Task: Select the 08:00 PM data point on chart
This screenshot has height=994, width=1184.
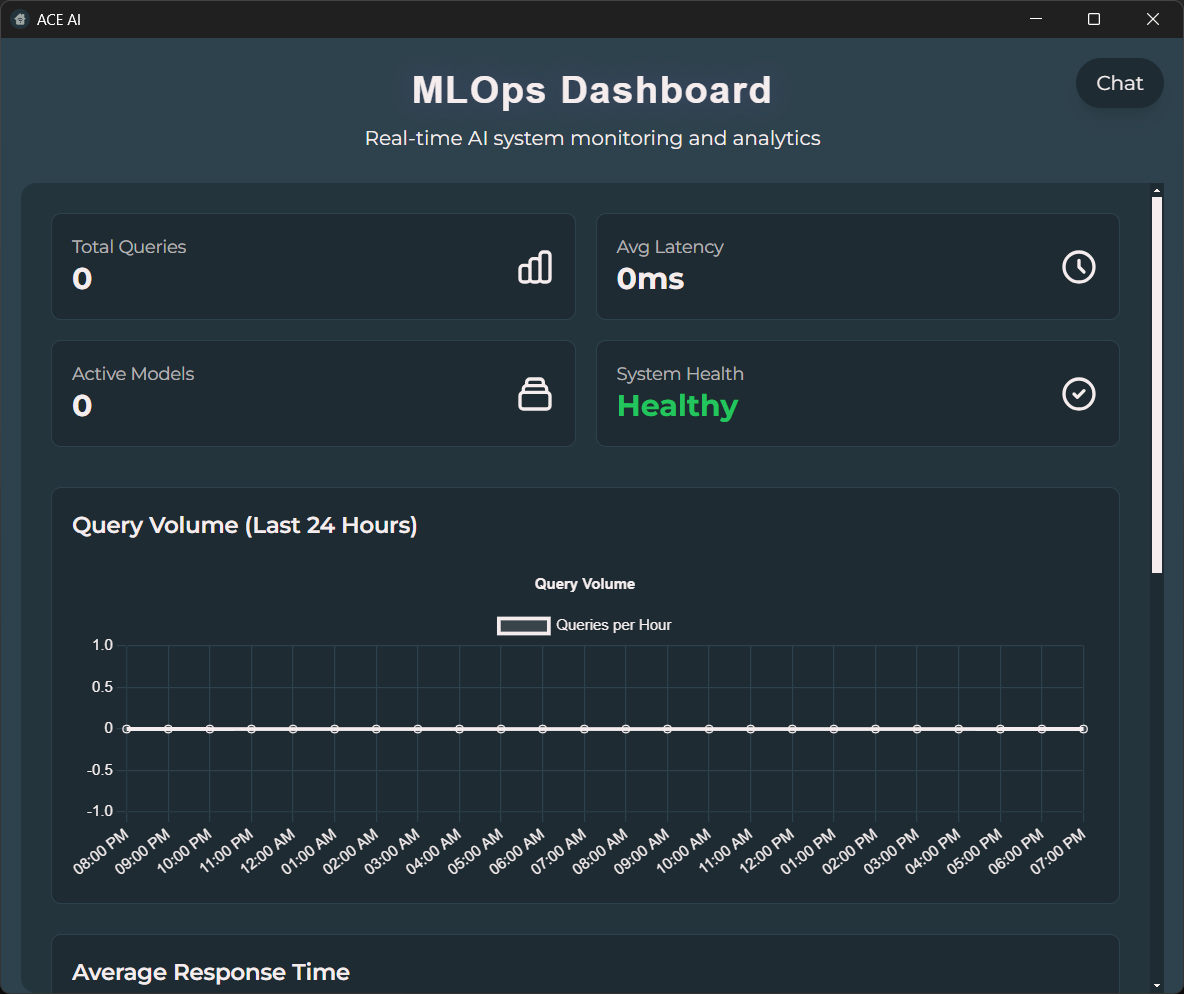Action: click(125, 728)
